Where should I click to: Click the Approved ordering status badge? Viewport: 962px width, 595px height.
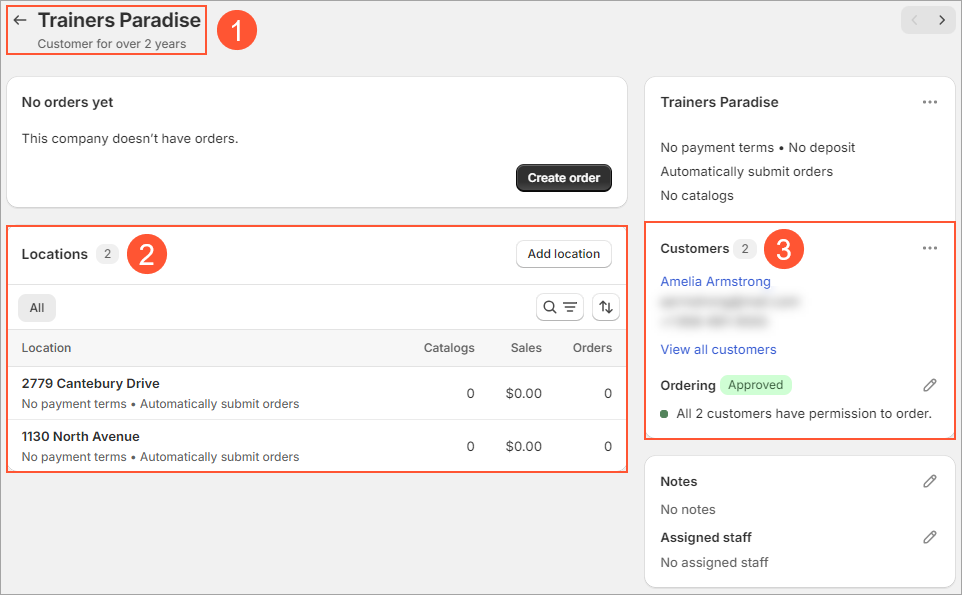click(755, 385)
